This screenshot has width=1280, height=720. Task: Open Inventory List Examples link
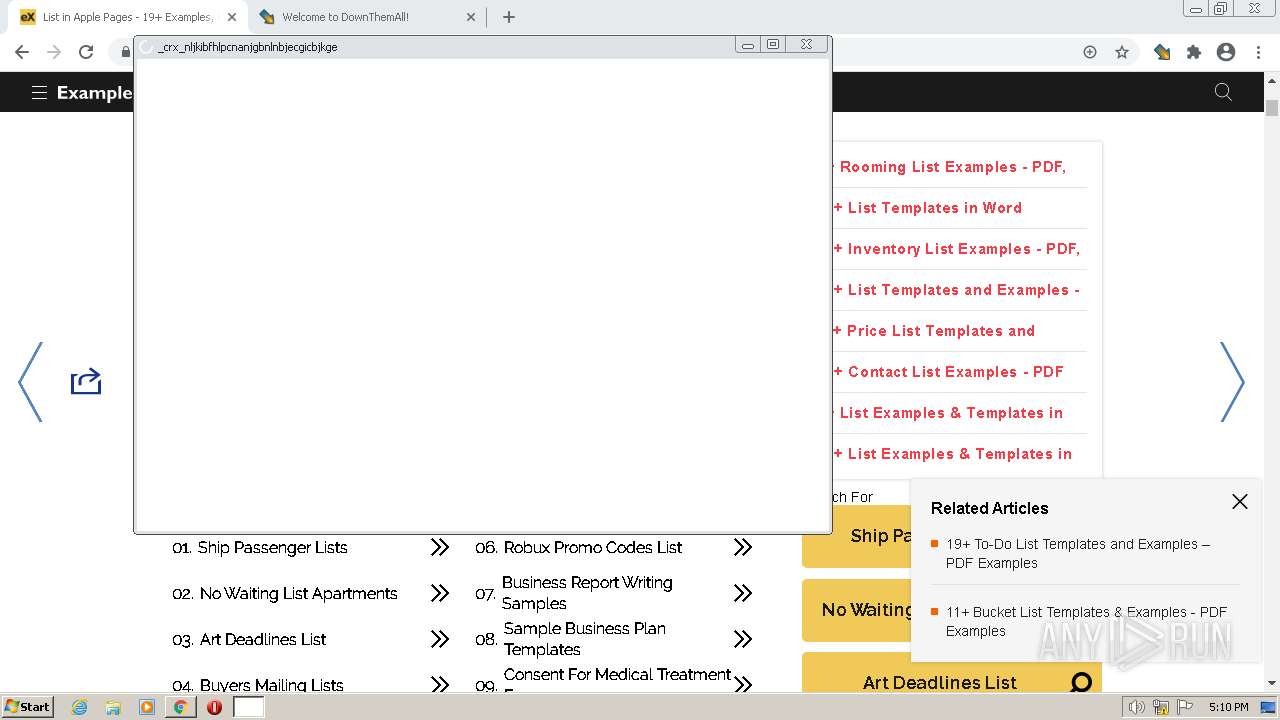click(957, 249)
